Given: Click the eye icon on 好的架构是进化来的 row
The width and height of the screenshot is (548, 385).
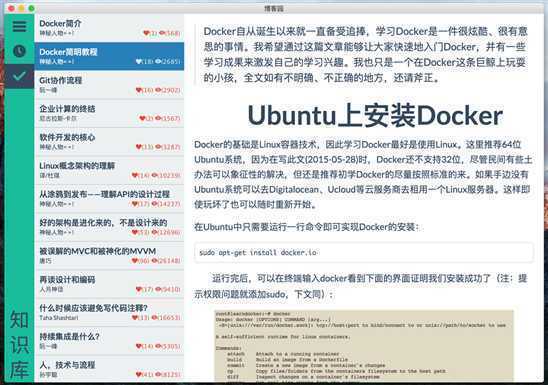Looking at the screenshot, I should 154,232.
